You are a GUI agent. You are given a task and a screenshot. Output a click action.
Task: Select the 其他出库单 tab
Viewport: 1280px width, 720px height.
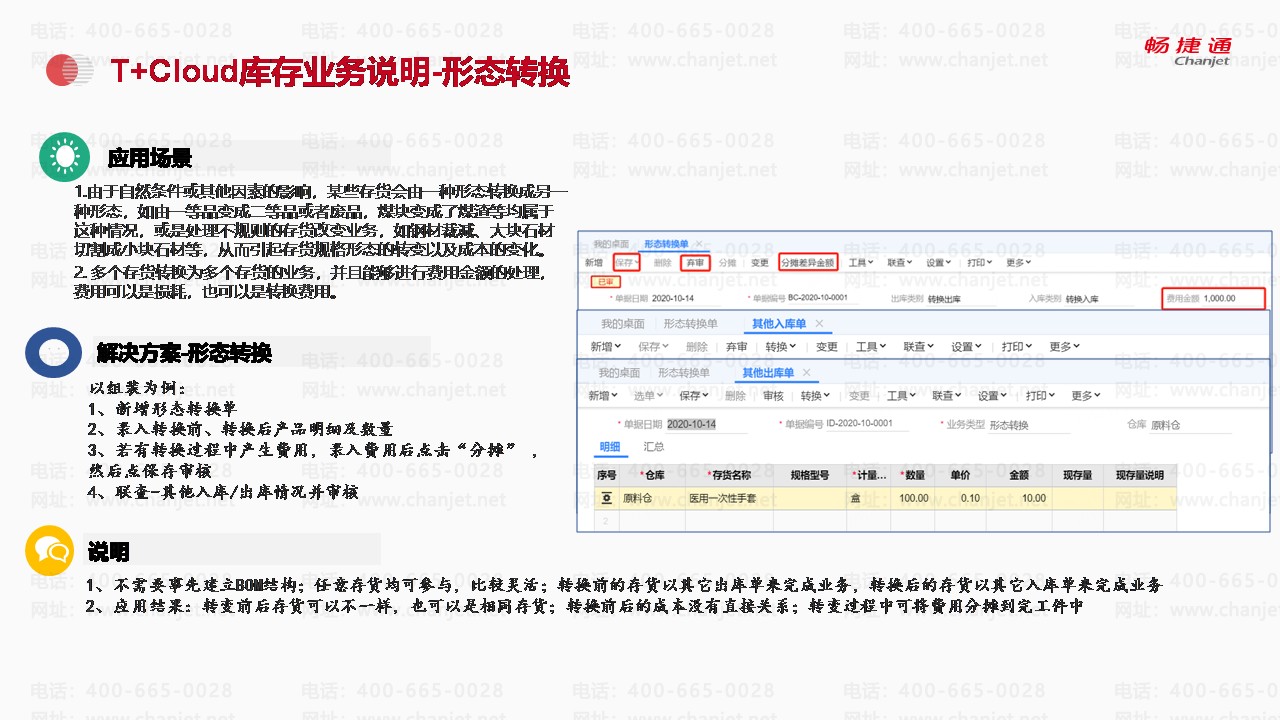pyautogui.click(x=768, y=373)
